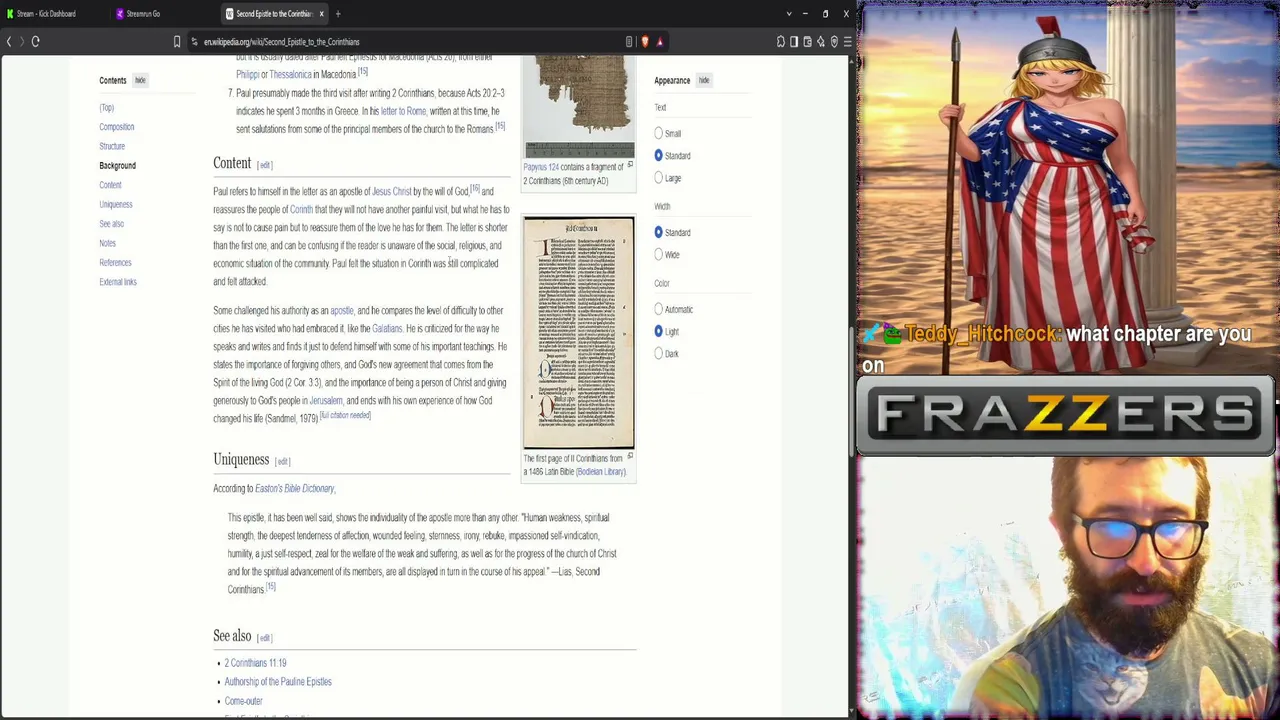Select Dark color mode

(658, 353)
